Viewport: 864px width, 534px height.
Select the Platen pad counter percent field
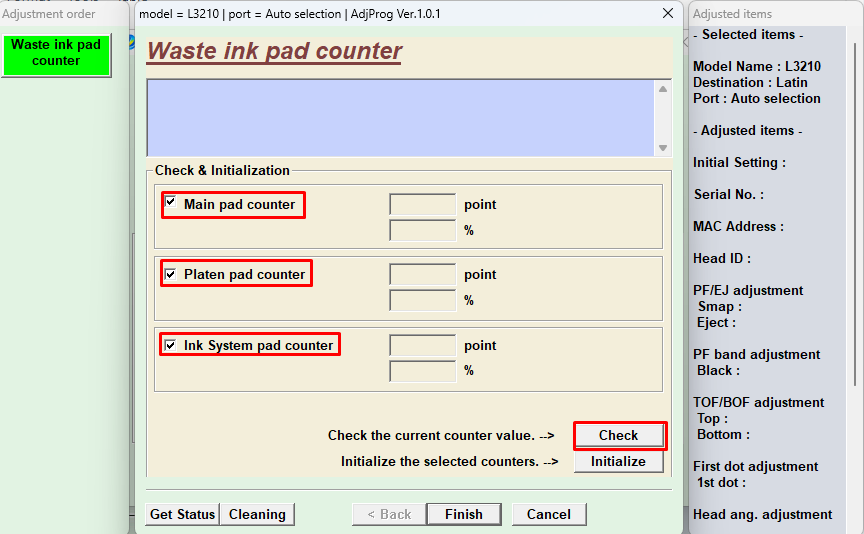tap(422, 301)
